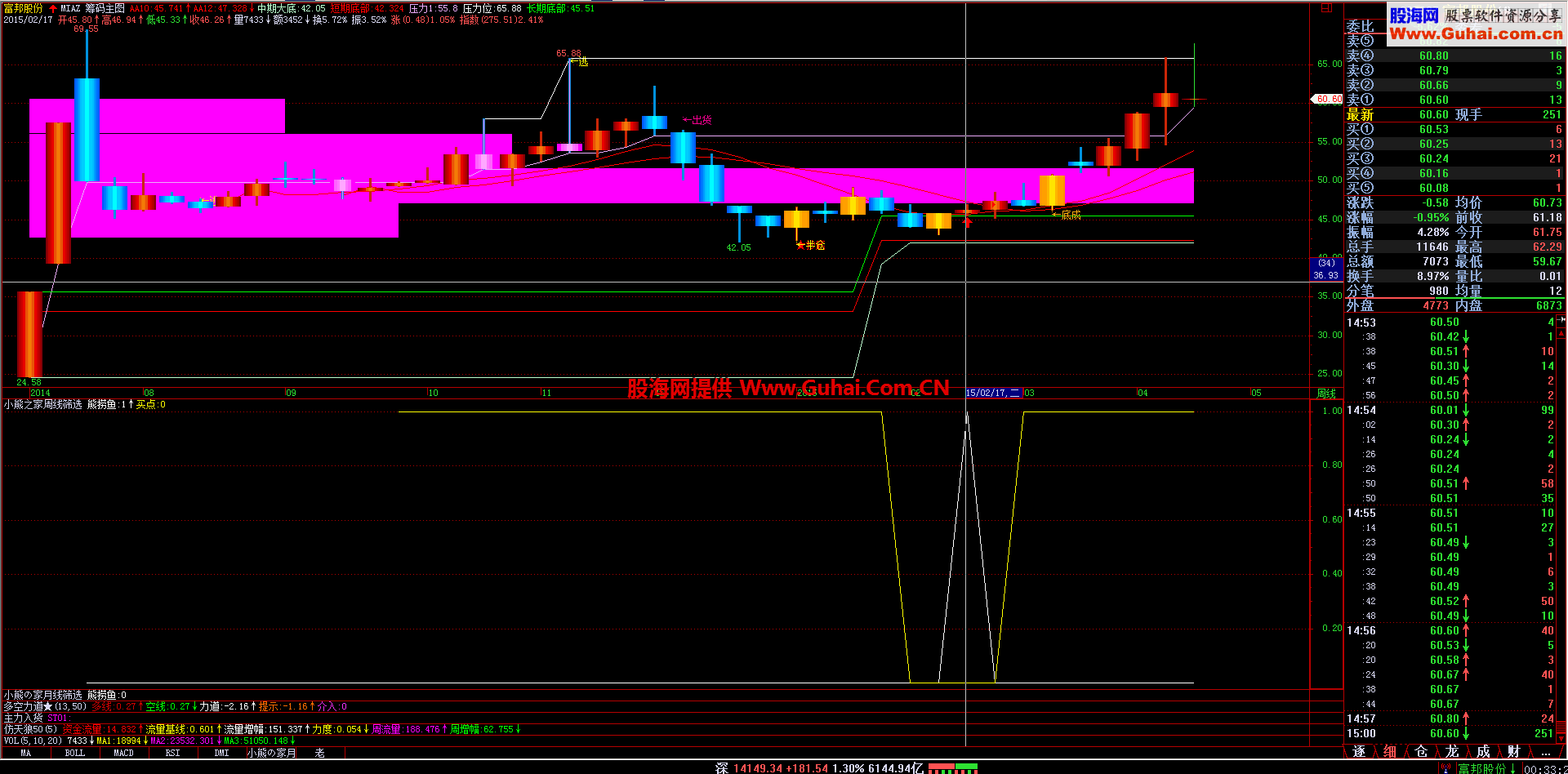Open the 财 finance tab in trade panel
The width and height of the screenshot is (1568, 774).
tap(1513, 751)
